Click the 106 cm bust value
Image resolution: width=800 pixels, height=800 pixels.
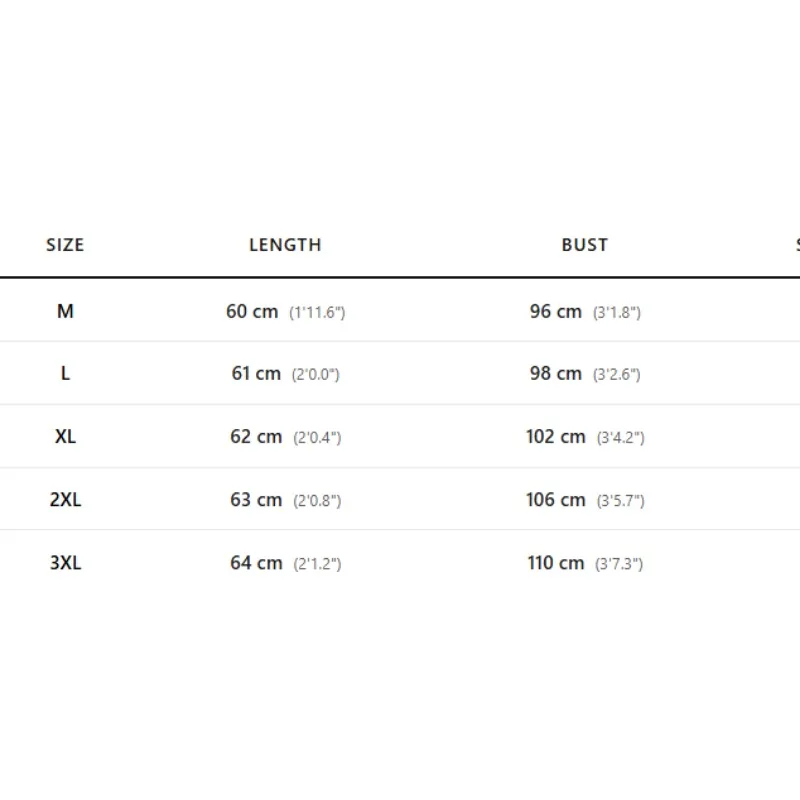tap(556, 499)
